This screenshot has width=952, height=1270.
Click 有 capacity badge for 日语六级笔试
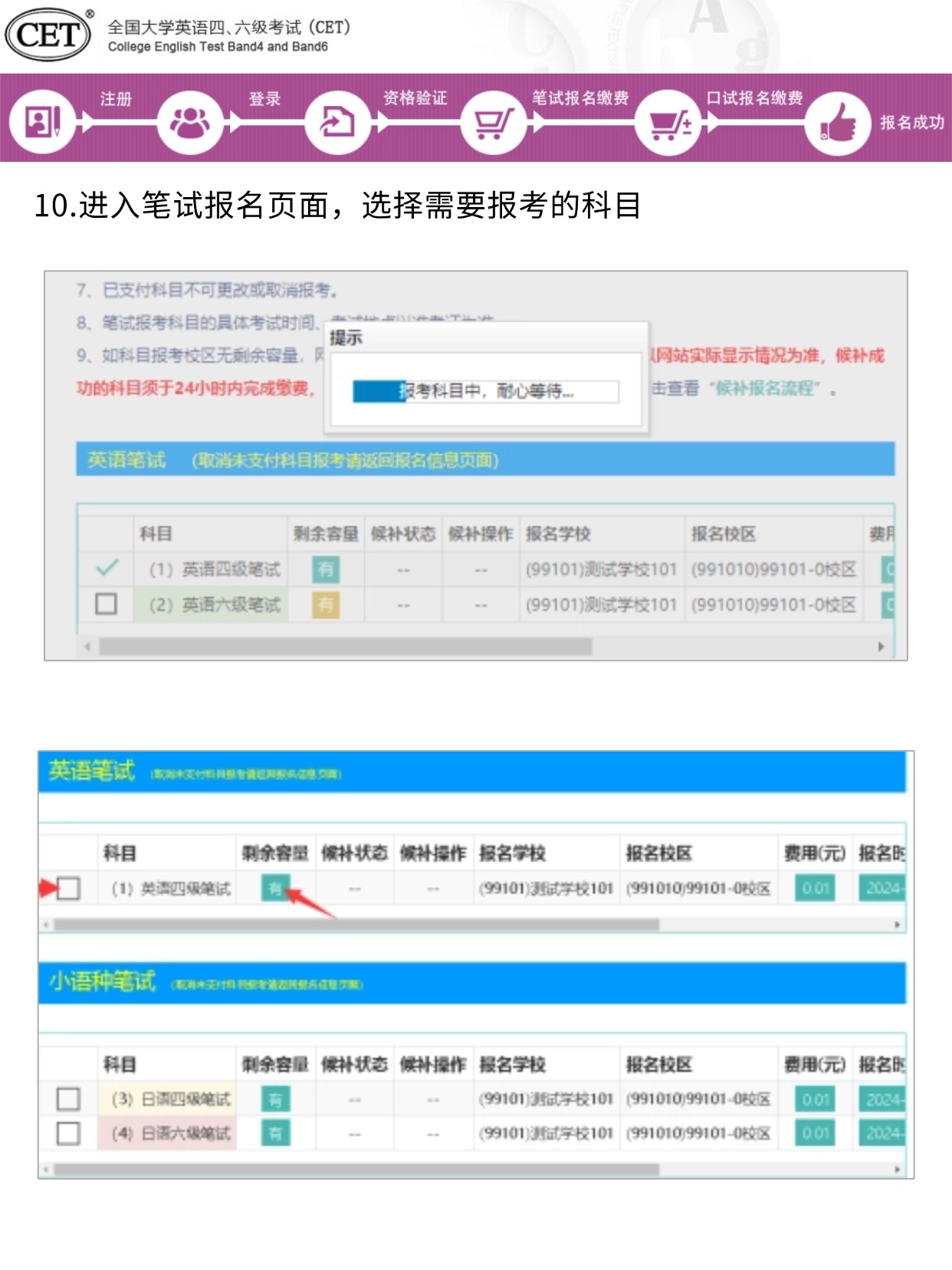pos(275,1133)
